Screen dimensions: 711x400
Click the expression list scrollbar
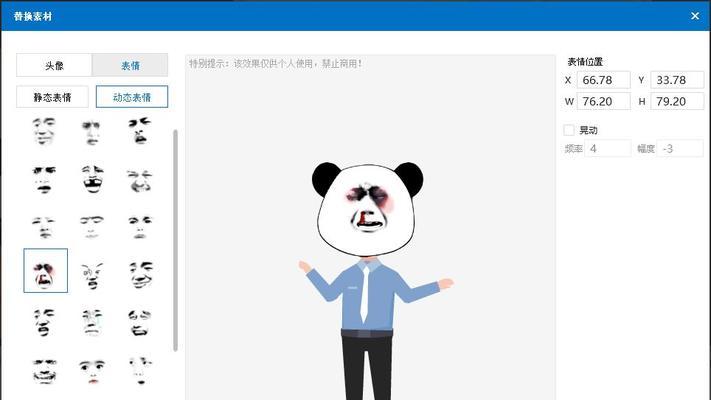[x=175, y=240]
